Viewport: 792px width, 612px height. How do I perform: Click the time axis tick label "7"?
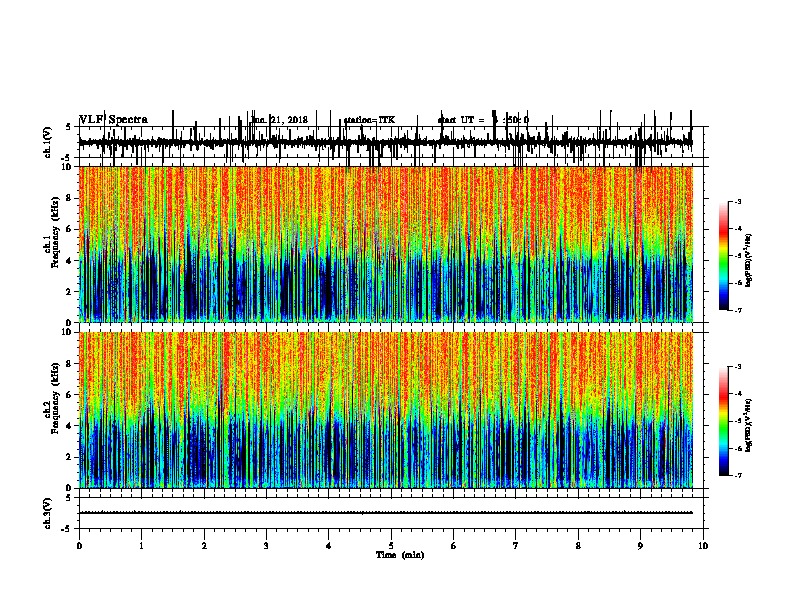click(x=516, y=546)
